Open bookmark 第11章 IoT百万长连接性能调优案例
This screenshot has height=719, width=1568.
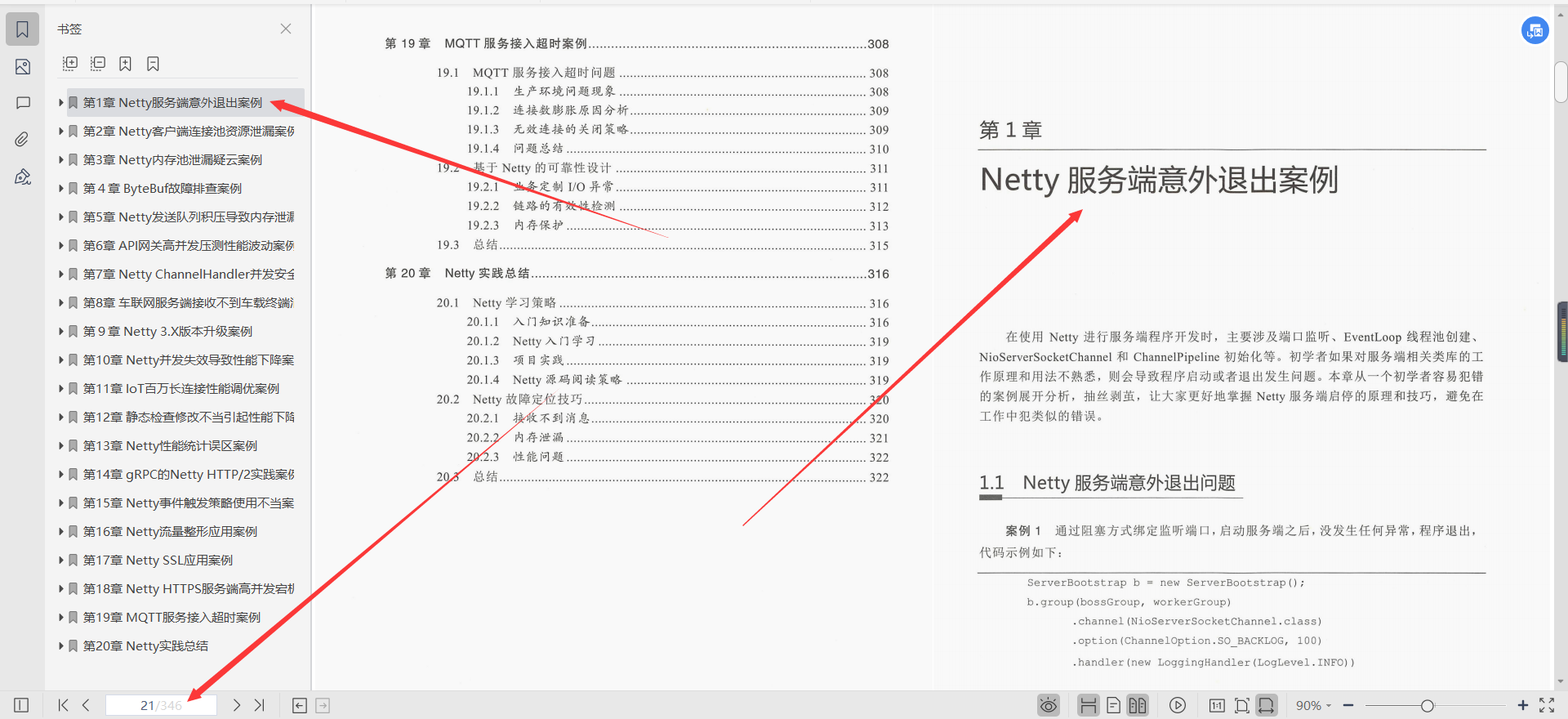click(181, 389)
